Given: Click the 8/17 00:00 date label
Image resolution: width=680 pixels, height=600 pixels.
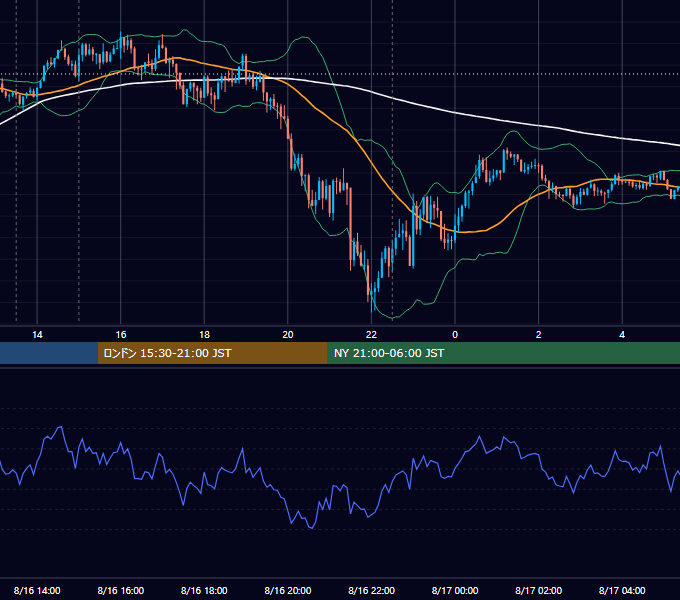Looking at the screenshot, I should (455, 590).
